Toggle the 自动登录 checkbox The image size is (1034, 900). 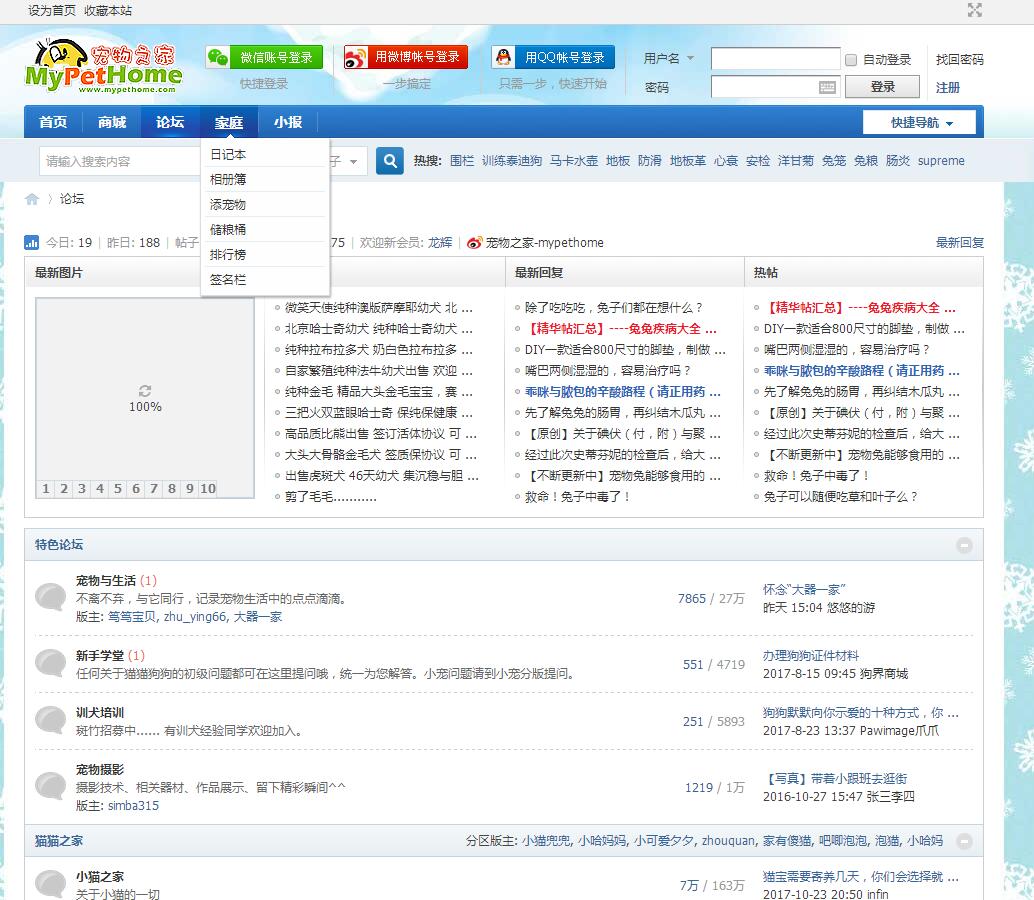(x=851, y=60)
